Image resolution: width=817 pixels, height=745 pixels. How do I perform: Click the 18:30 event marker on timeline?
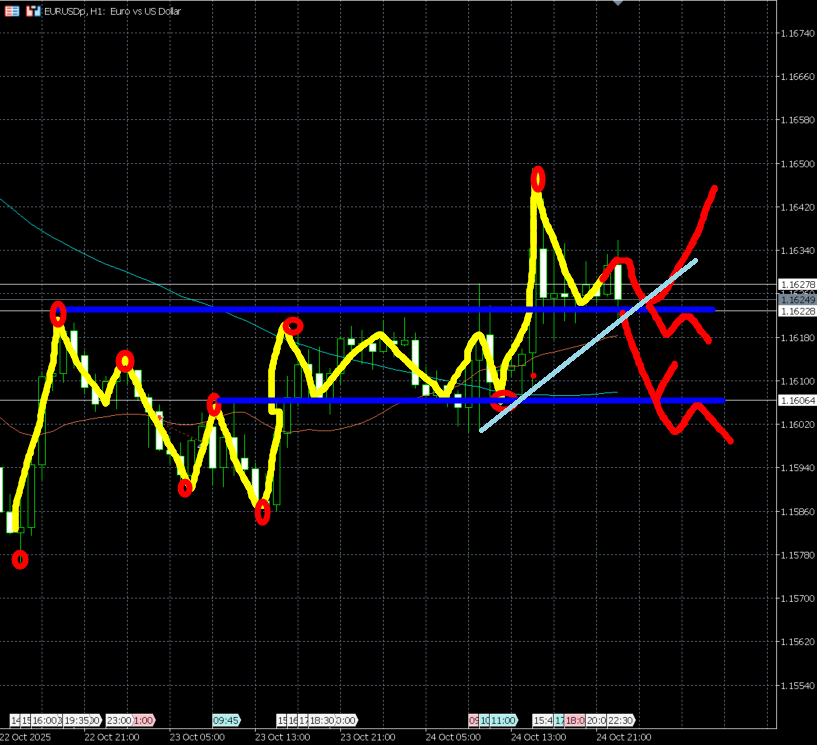(322, 720)
